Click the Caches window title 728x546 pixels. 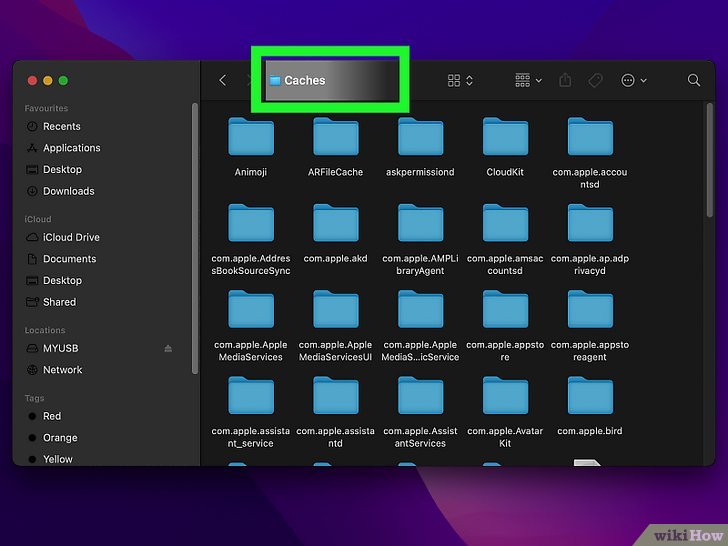tap(305, 80)
